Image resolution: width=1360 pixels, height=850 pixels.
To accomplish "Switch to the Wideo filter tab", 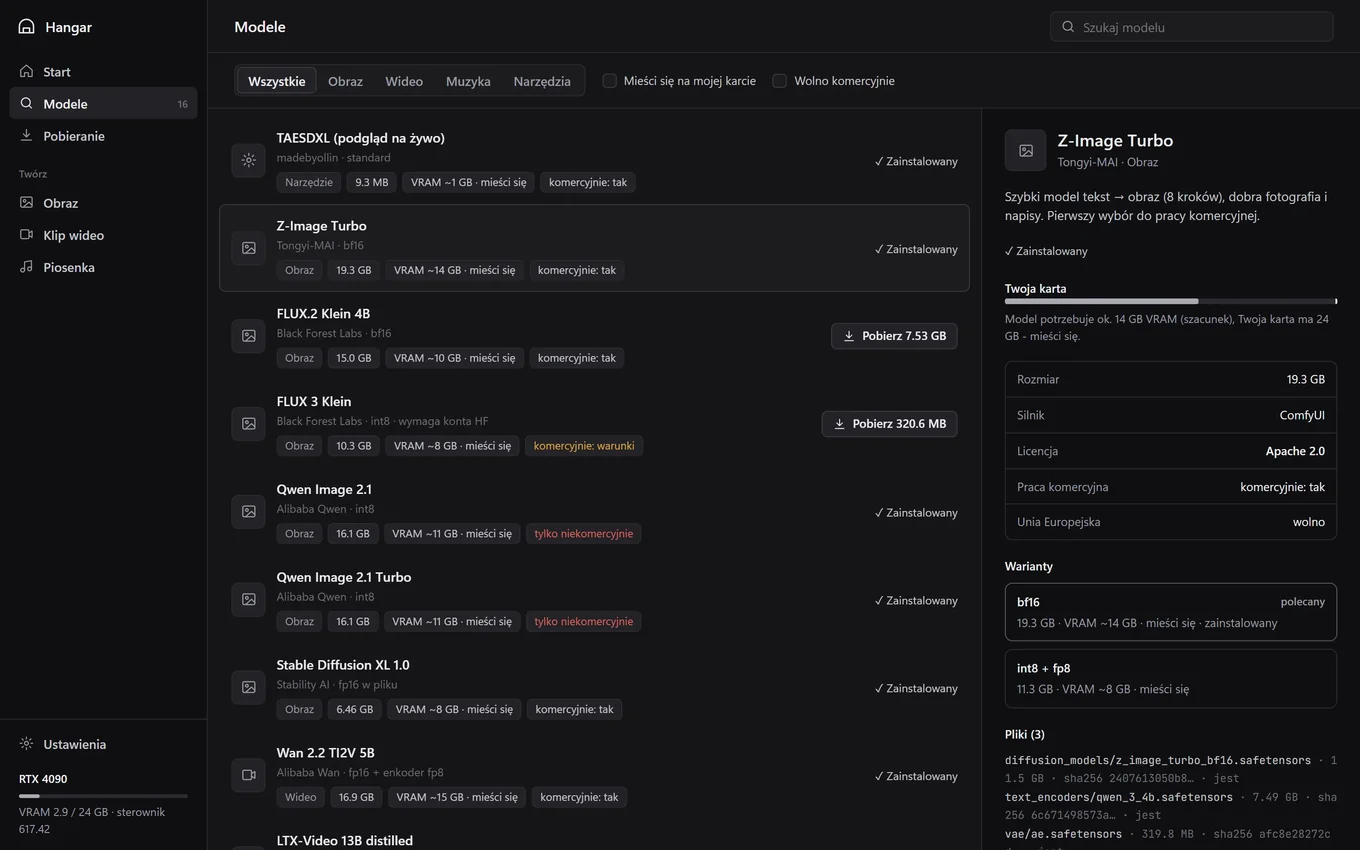I will click(404, 81).
